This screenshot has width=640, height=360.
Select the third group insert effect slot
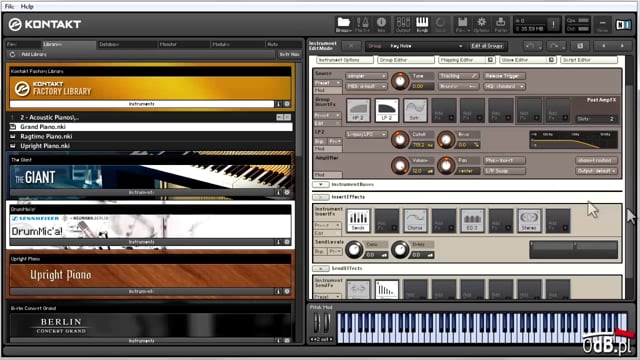[415, 110]
